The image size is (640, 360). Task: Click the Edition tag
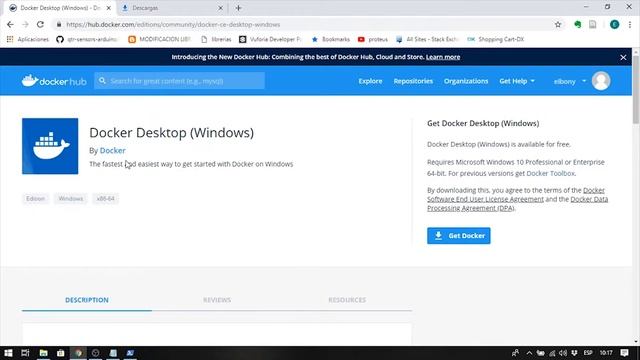pyautogui.click(x=36, y=199)
